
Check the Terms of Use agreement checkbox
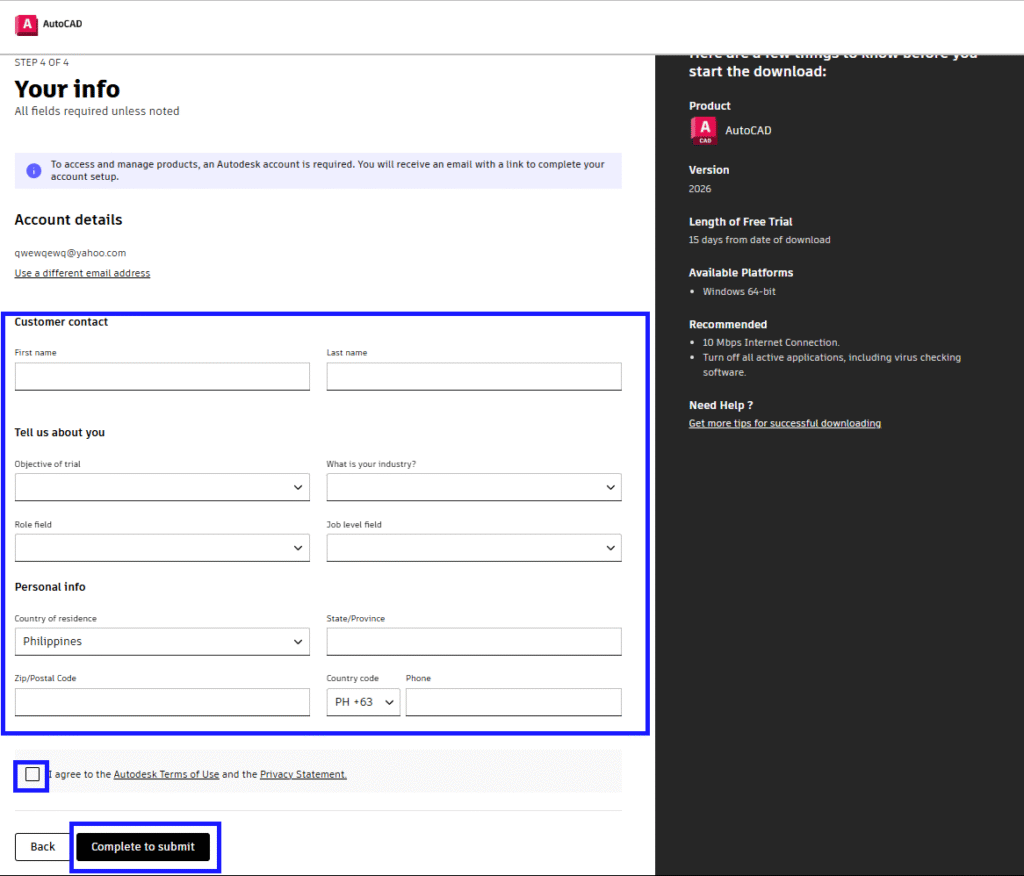pyautogui.click(x=33, y=774)
